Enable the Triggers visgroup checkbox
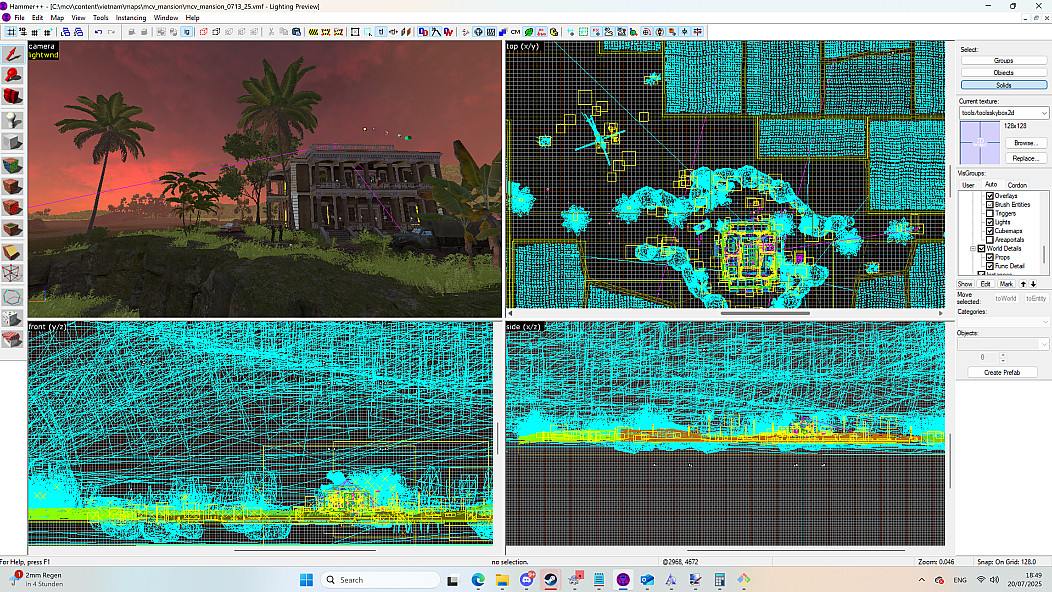Screen dimensions: 1052x592 click(991, 213)
